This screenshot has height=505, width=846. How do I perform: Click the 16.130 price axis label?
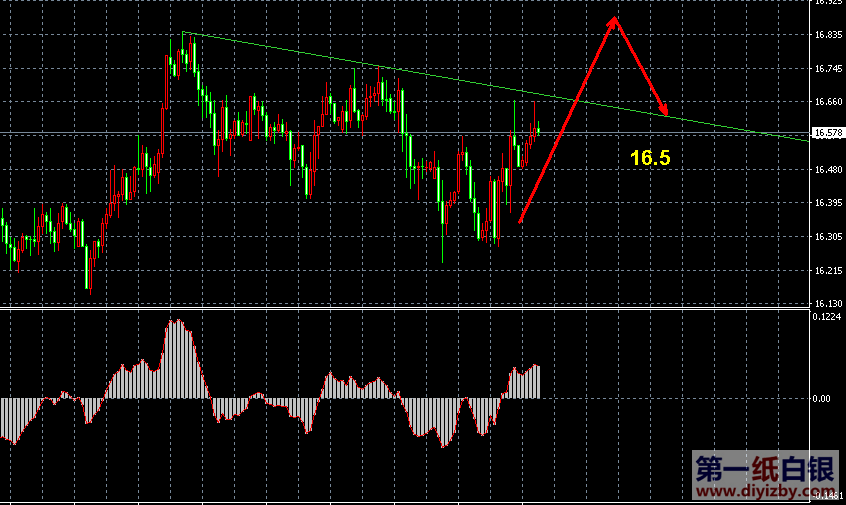pyautogui.click(x=826, y=304)
